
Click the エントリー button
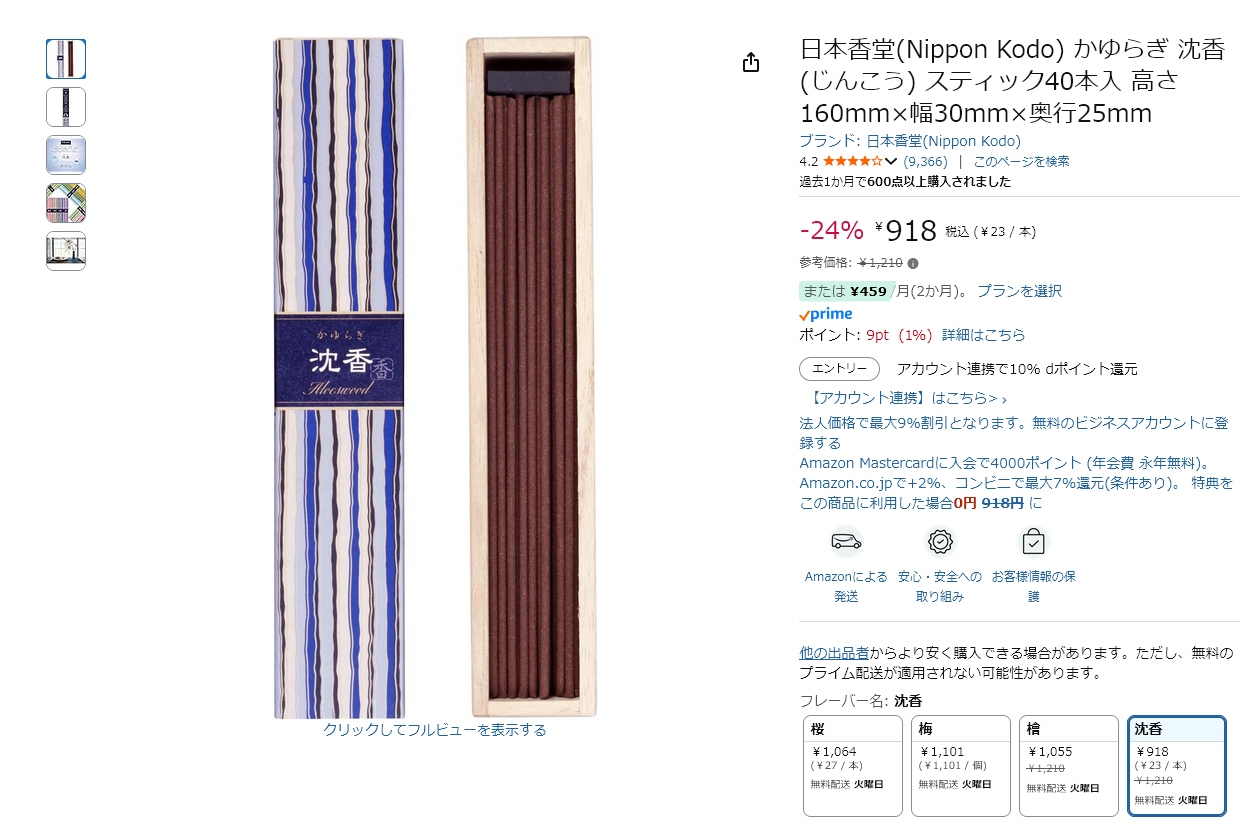839,369
